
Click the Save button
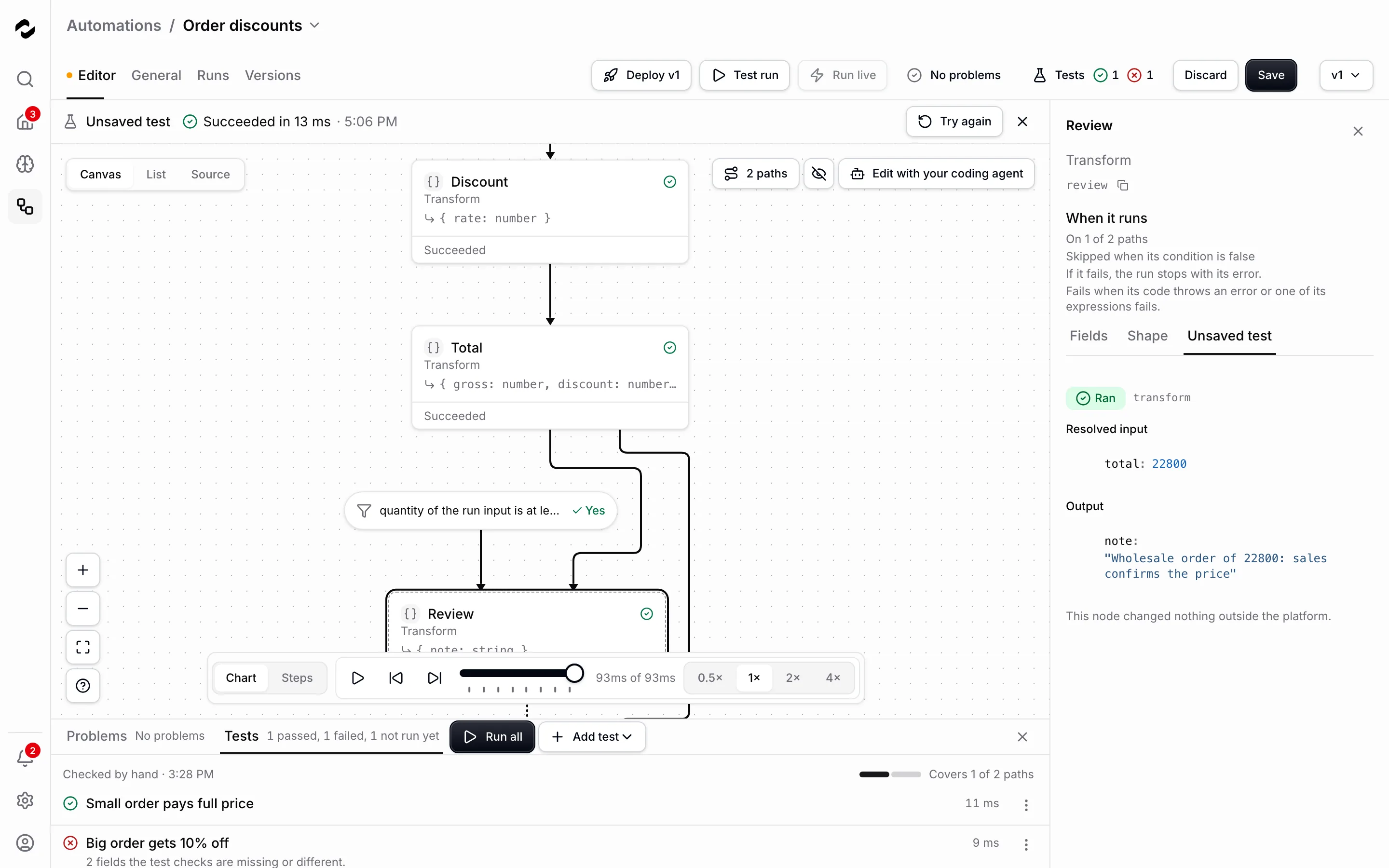point(1271,75)
